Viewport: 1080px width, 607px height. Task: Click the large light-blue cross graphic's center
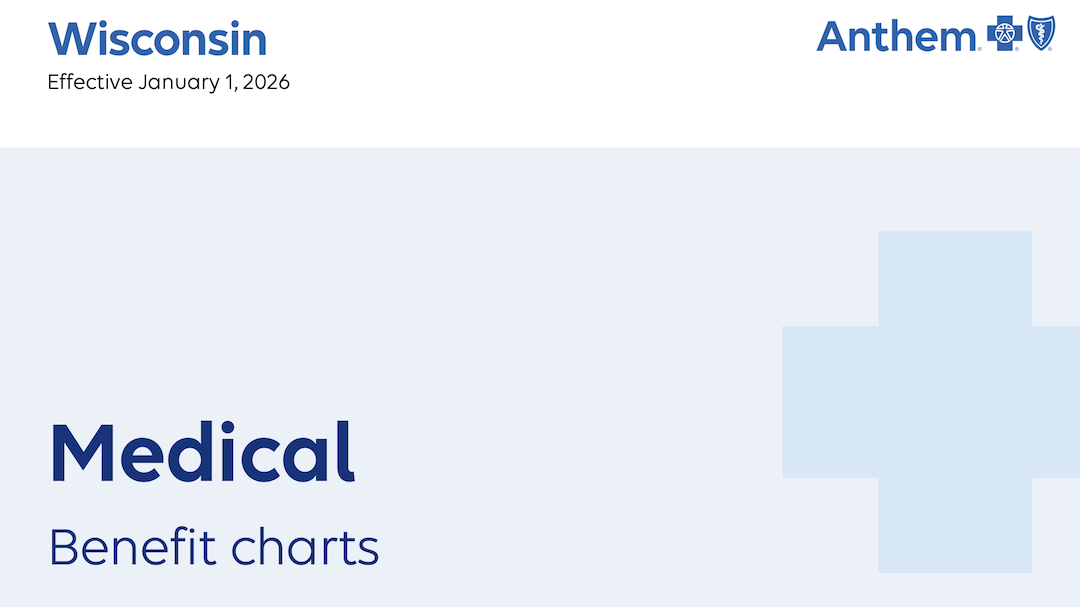point(955,401)
